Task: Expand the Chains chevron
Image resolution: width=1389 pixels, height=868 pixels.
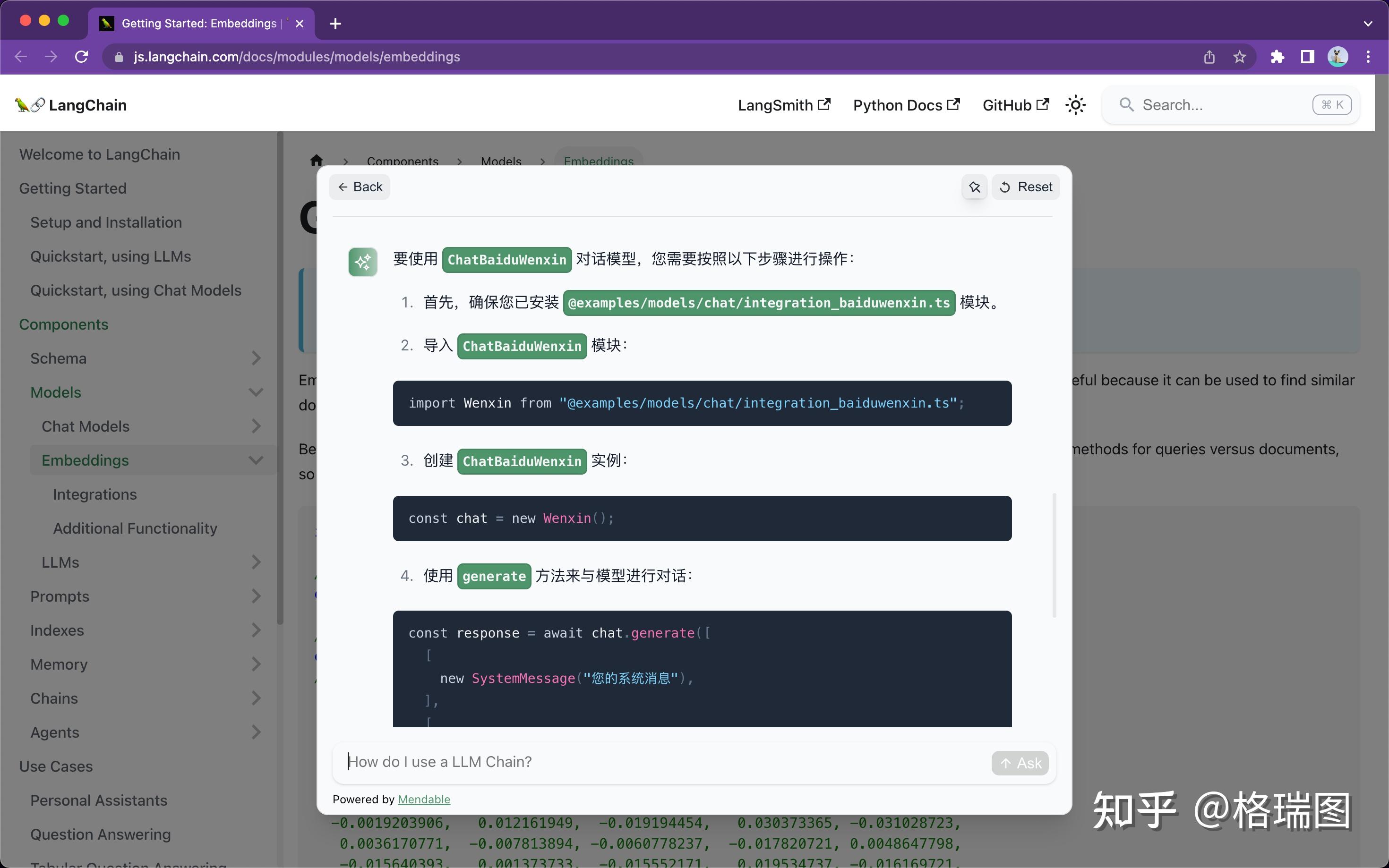Action: click(x=256, y=698)
